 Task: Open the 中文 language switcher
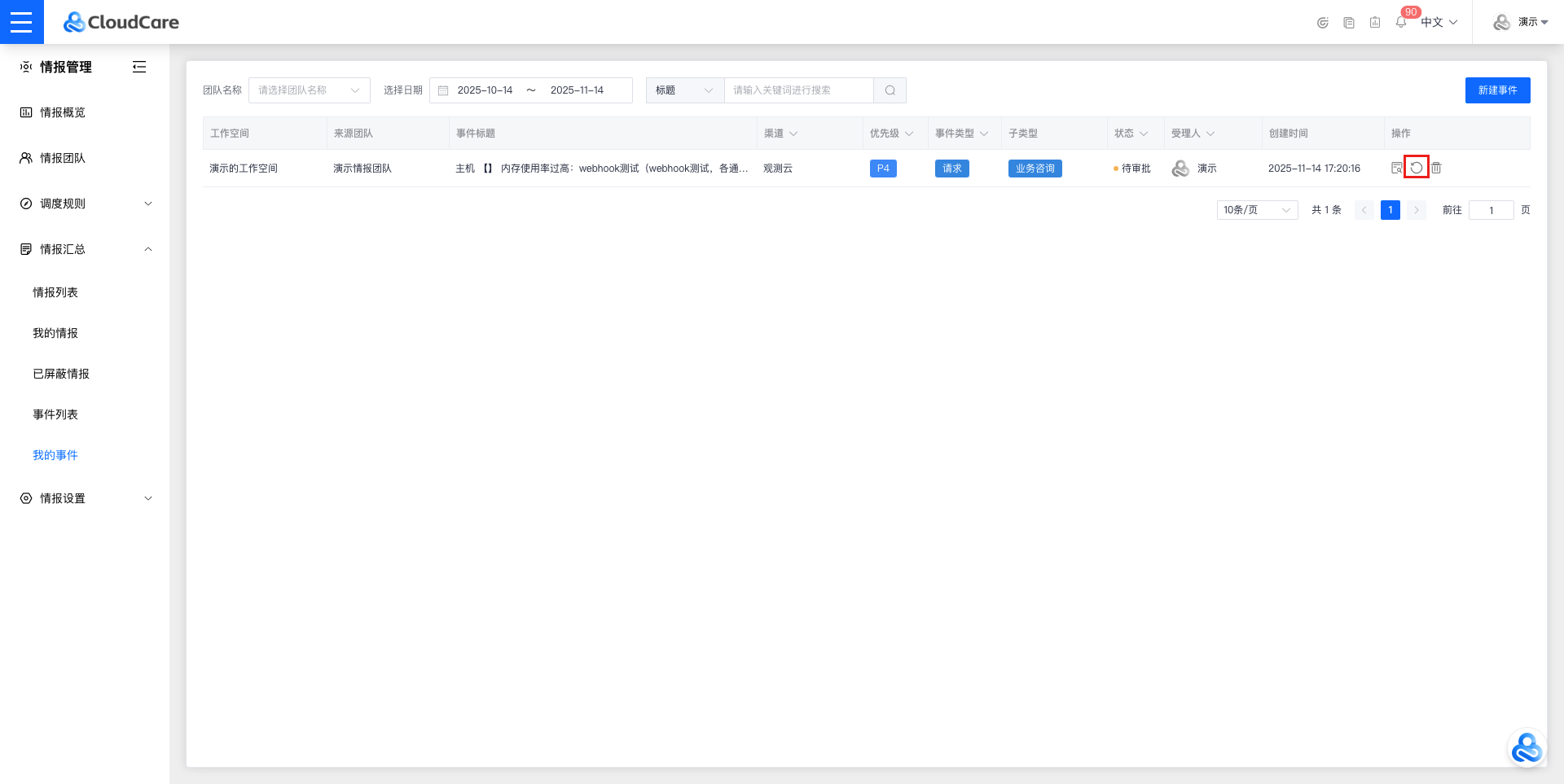(1439, 22)
